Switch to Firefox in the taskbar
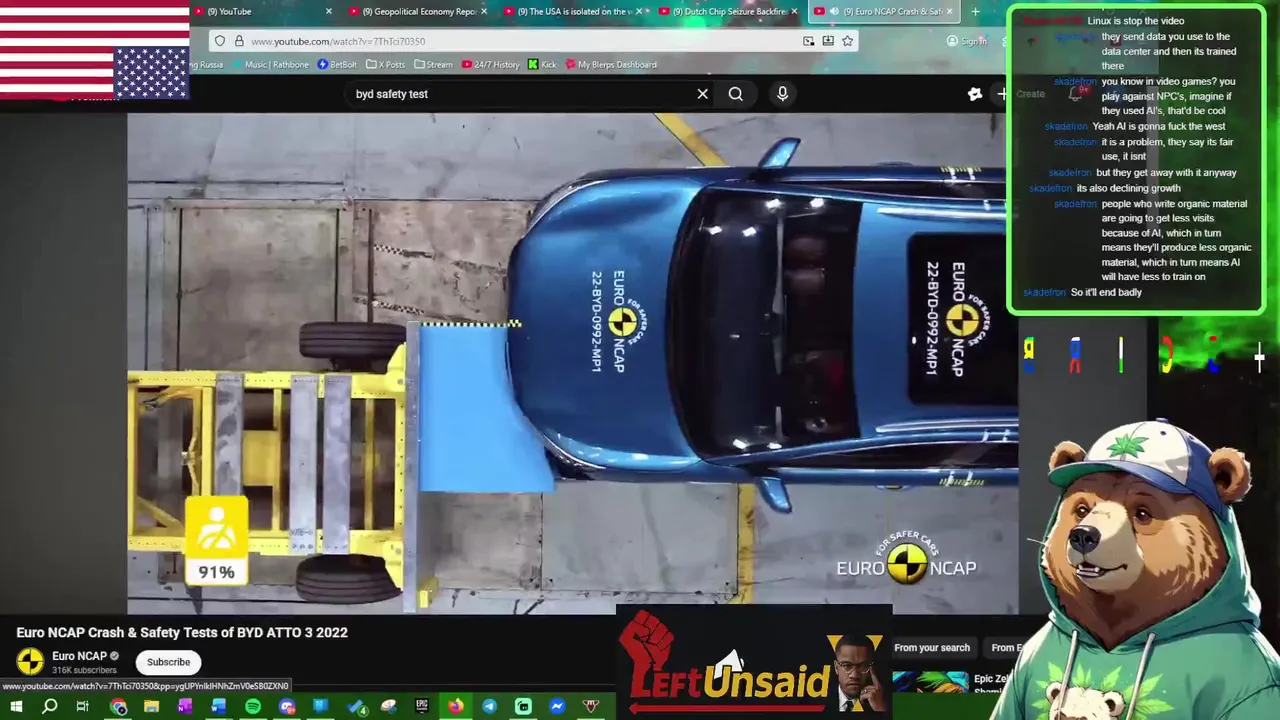Image resolution: width=1280 pixels, height=720 pixels. coord(455,707)
